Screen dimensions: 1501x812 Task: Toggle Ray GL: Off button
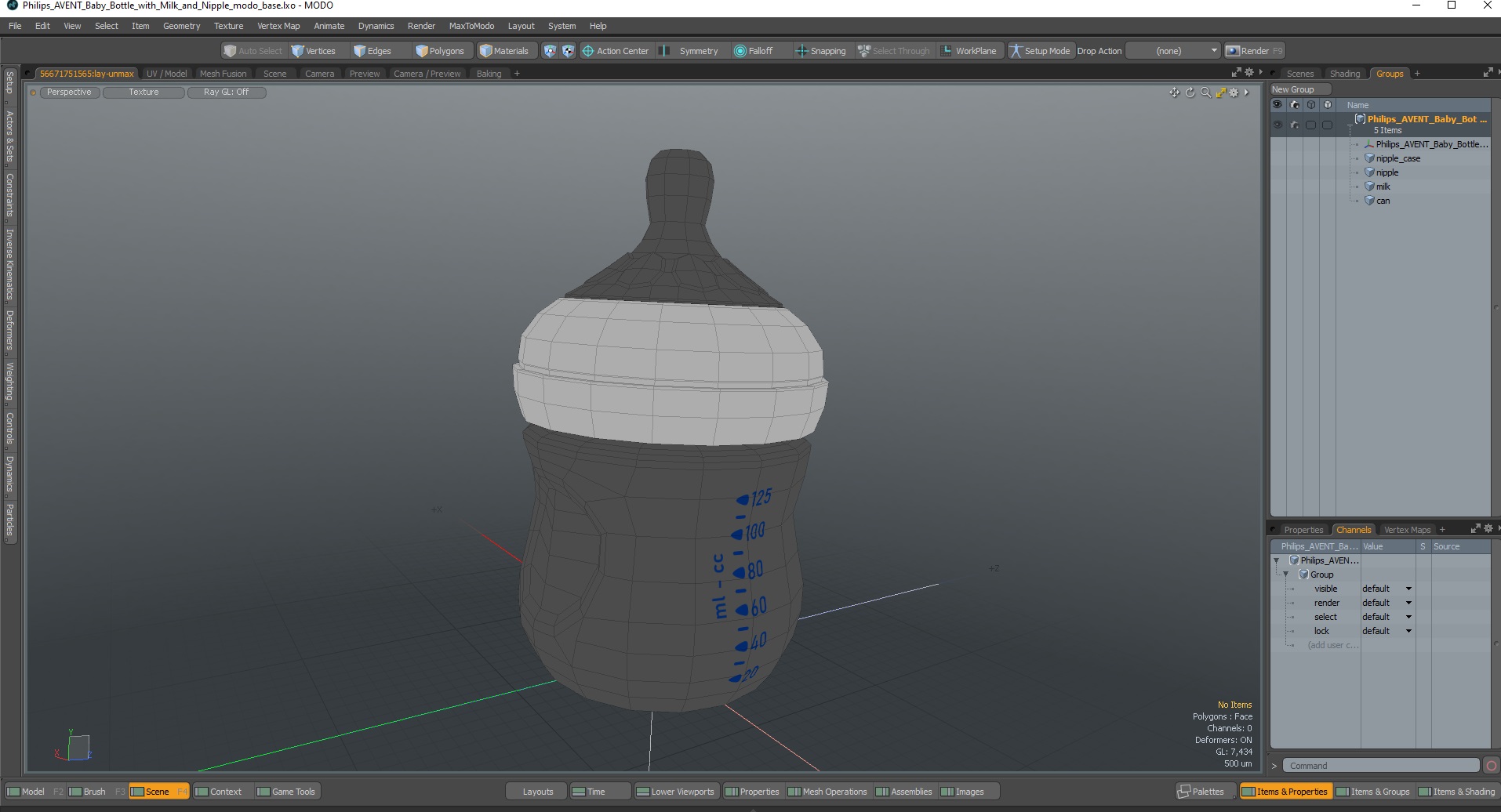pyautogui.click(x=227, y=92)
